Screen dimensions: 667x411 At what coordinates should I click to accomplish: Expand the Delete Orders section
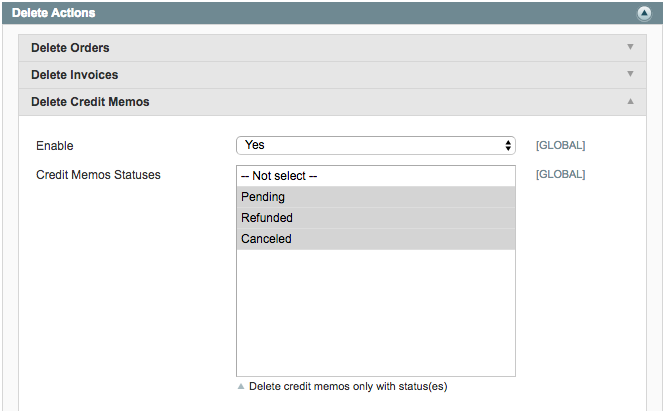[332, 48]
